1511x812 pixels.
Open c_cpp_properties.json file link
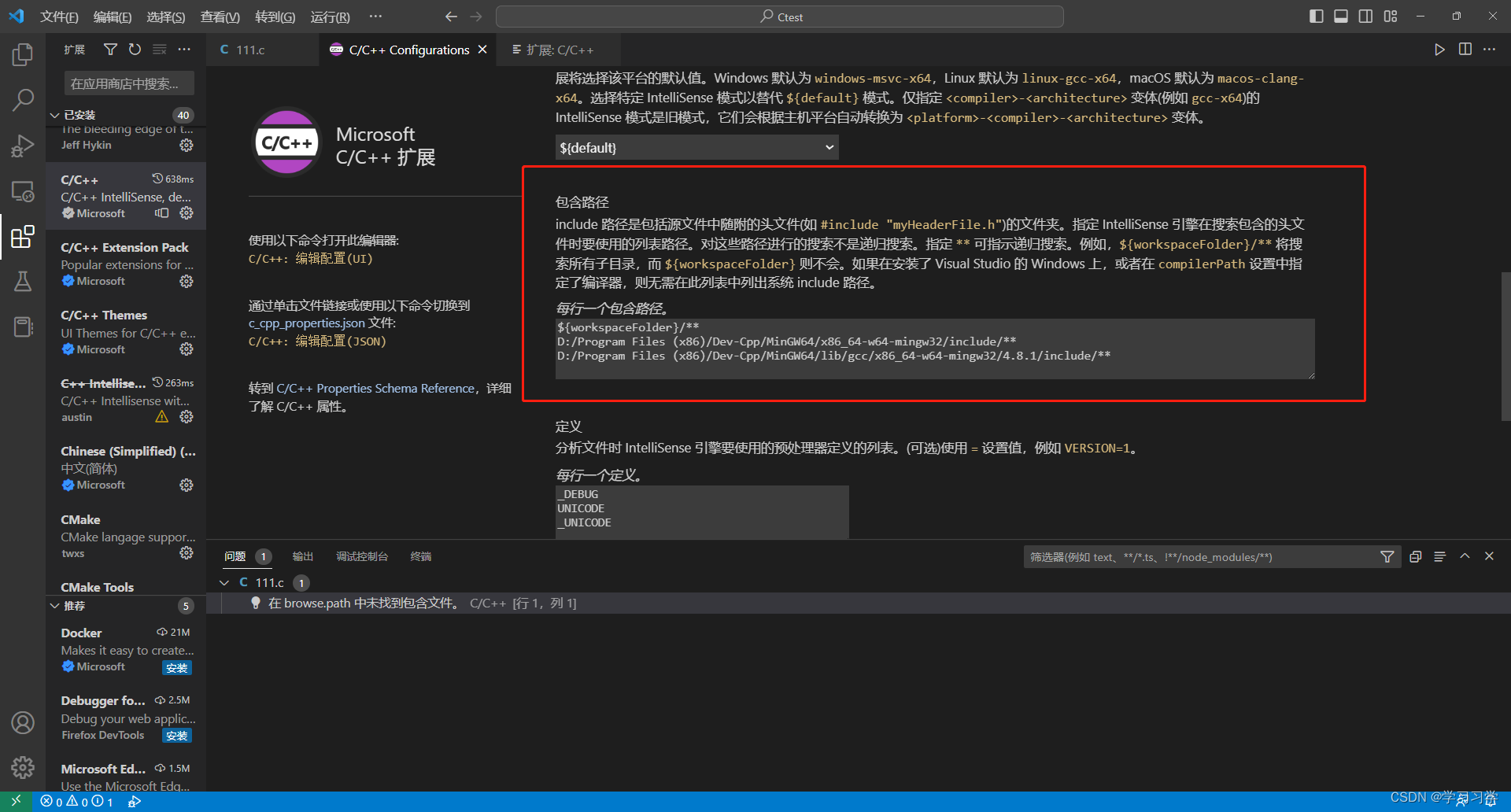pos(307,323)
